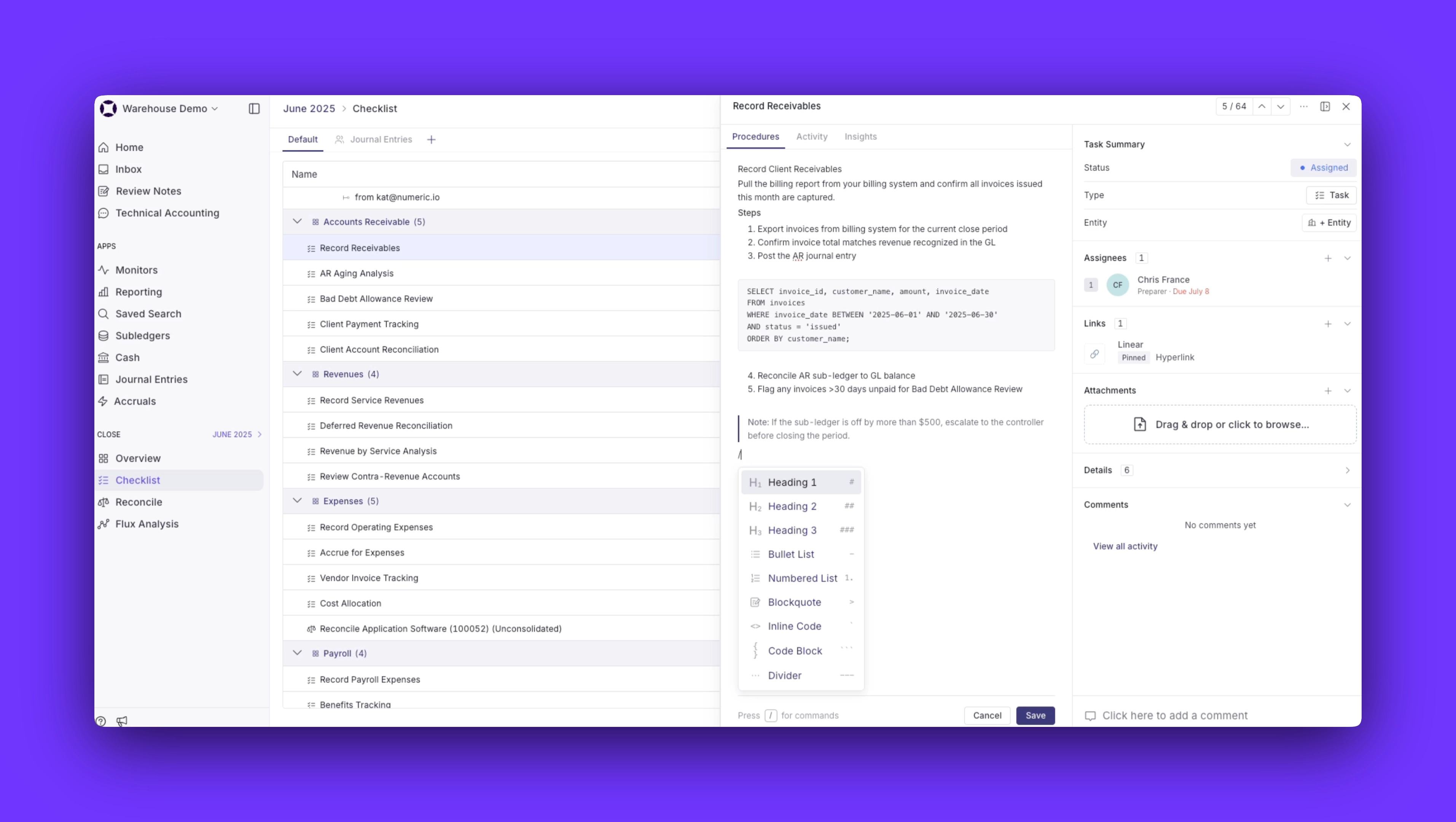This screenshot has height=822, width=1456.
Task: Collapse the Expenses group
Action: tap(297, 501)
